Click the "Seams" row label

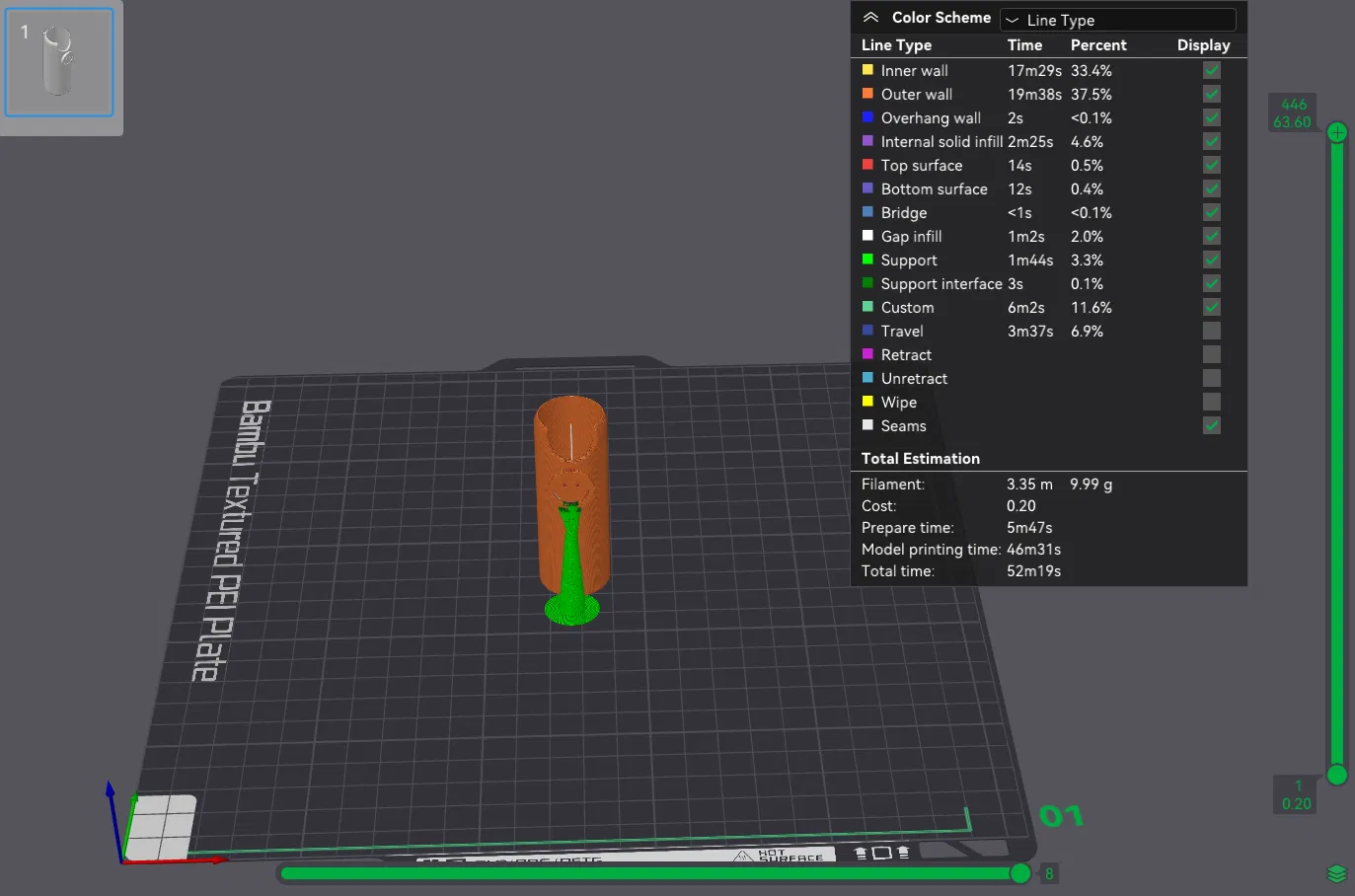coord(903,426)
